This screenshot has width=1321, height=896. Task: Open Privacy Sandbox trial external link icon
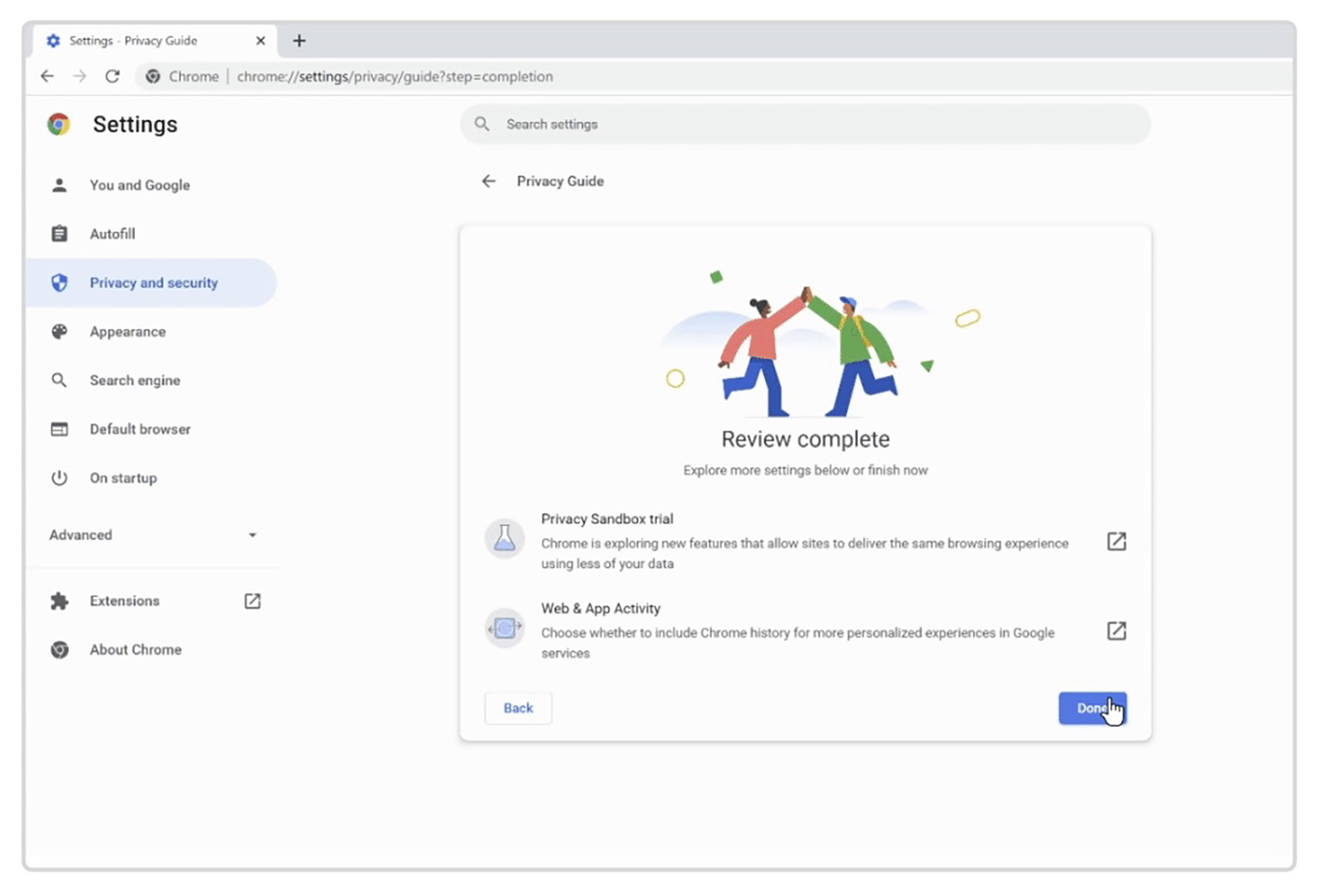[x=1116, y=542]
